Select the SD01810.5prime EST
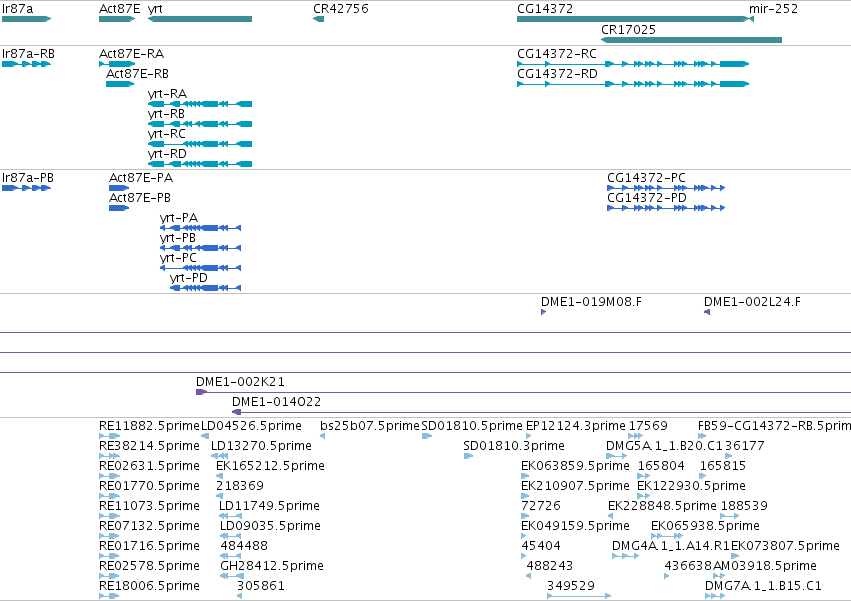 427,436
